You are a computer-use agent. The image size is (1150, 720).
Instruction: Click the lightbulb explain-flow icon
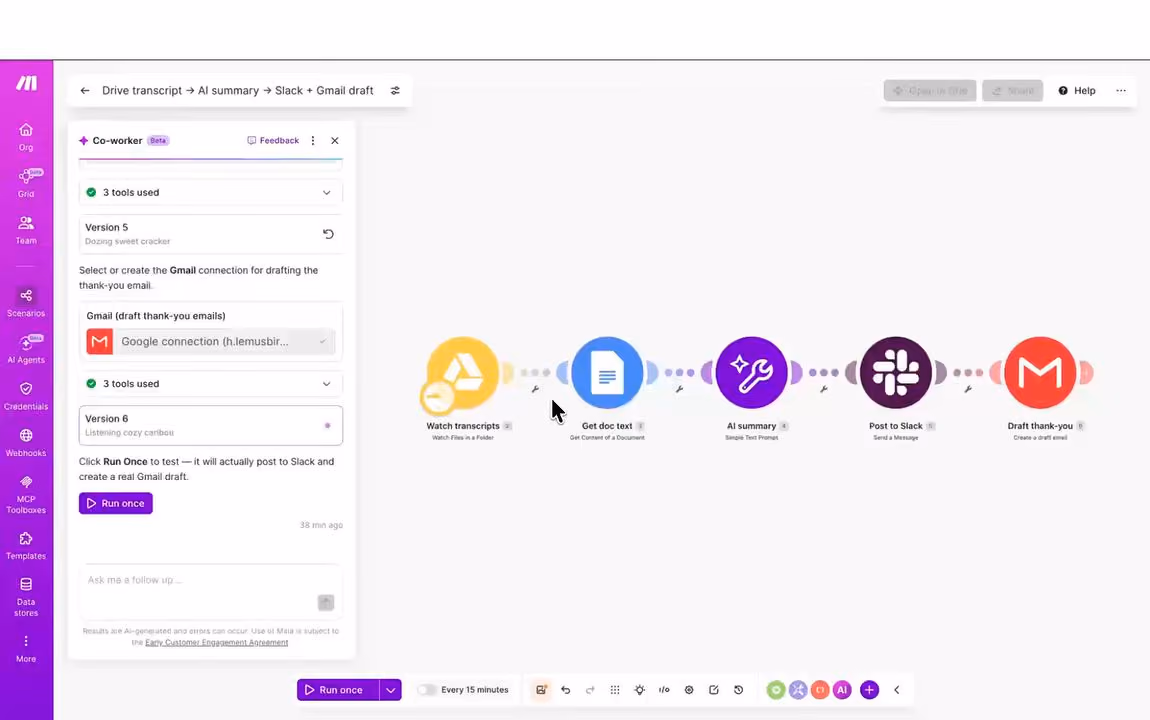click(x=640, y=689)
